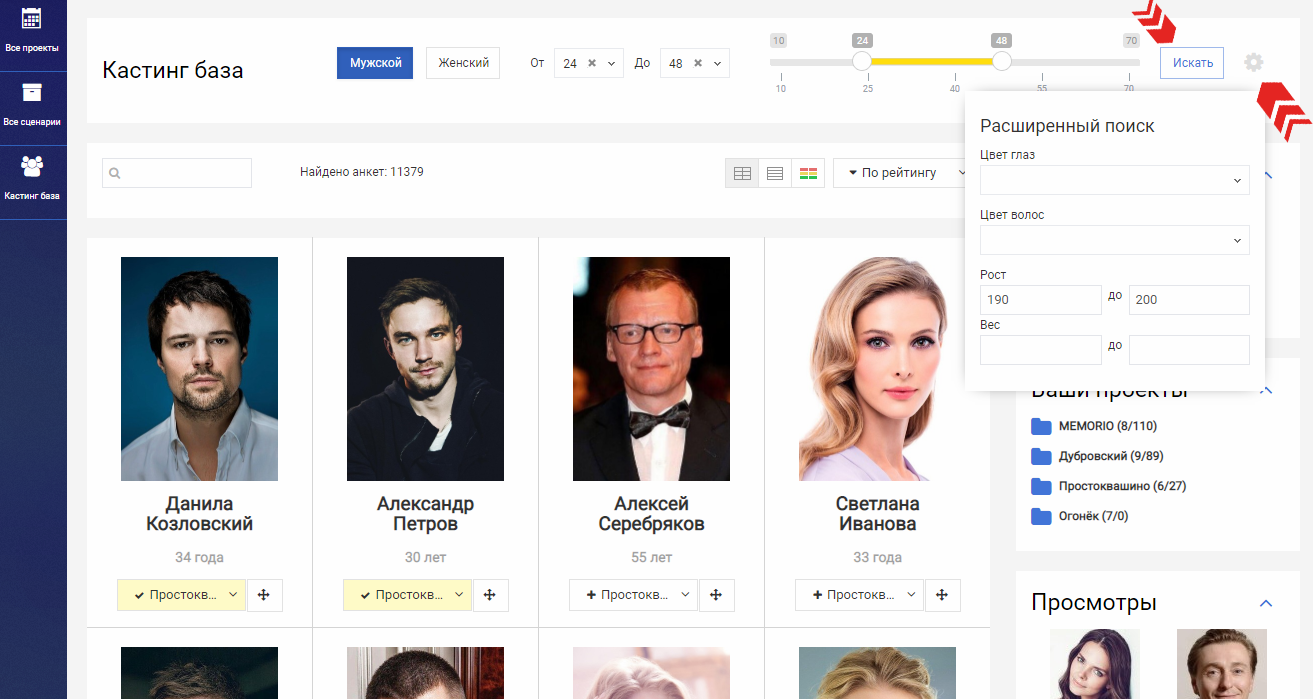Screen dimensions: 1313x699
Task: Open Цвет глаз dropdown
Action: pos(1114,180)
